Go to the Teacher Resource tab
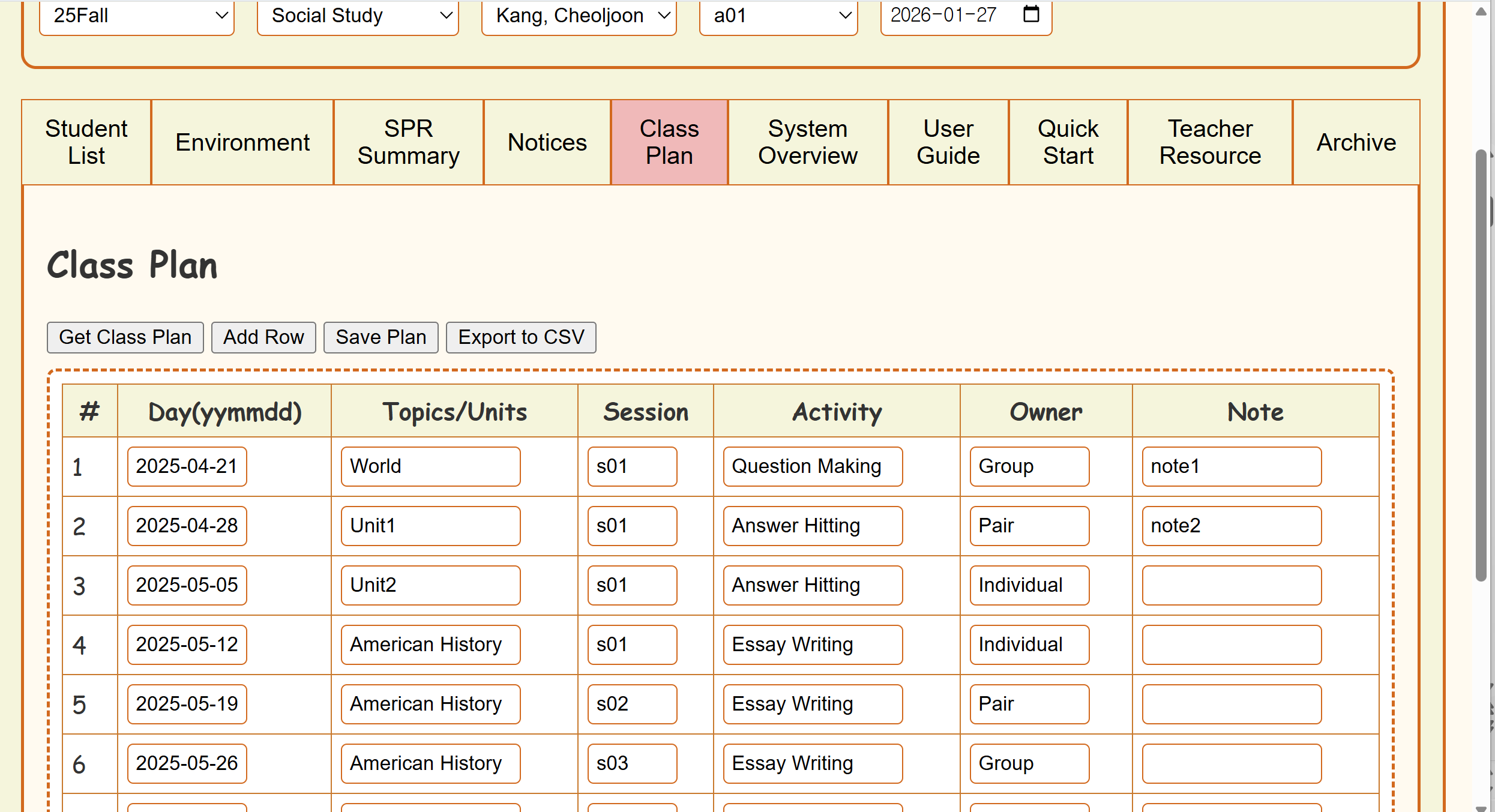 (1209, 142)
